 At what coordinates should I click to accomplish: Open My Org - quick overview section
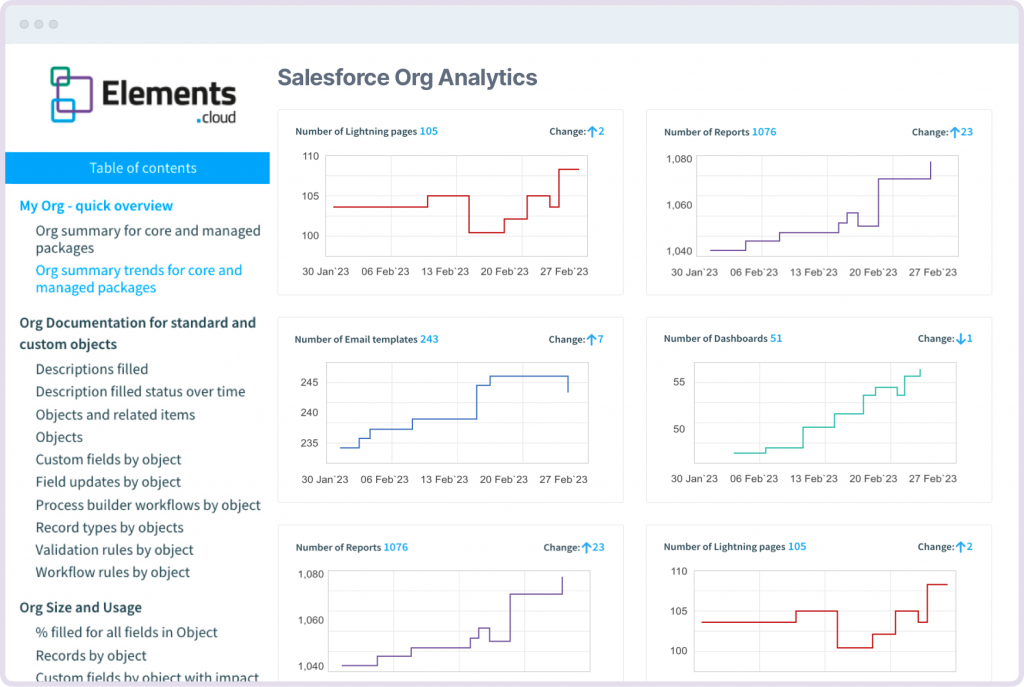click(x=96, y=206)
